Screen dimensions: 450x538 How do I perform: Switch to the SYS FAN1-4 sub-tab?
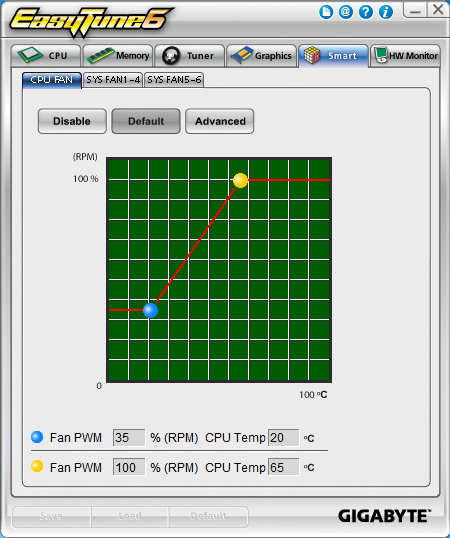pyautogui.click(x=113, y=80)
